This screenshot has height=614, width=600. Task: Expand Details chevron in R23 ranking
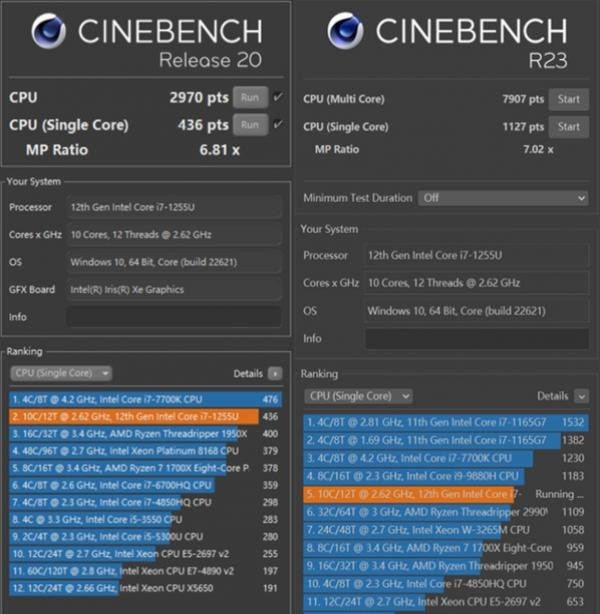[582, 396]
